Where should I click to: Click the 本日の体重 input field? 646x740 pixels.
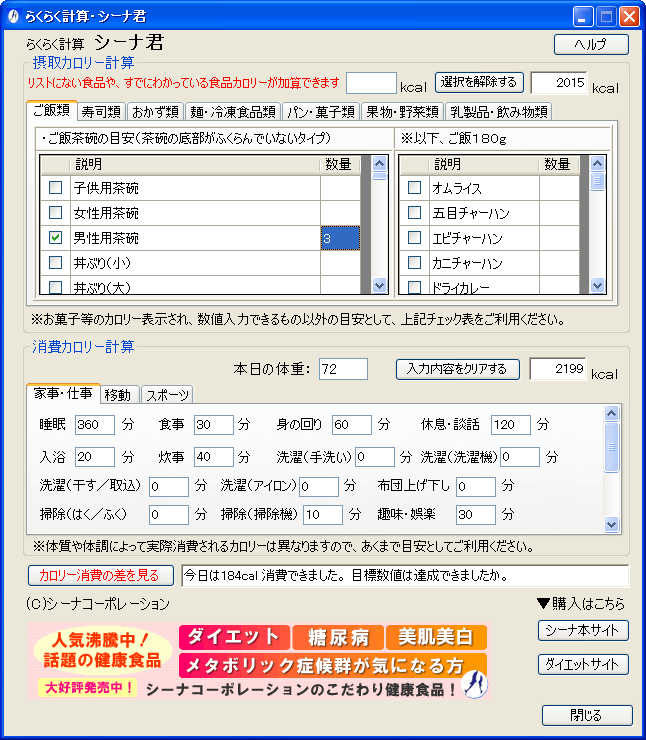(343, 369)
